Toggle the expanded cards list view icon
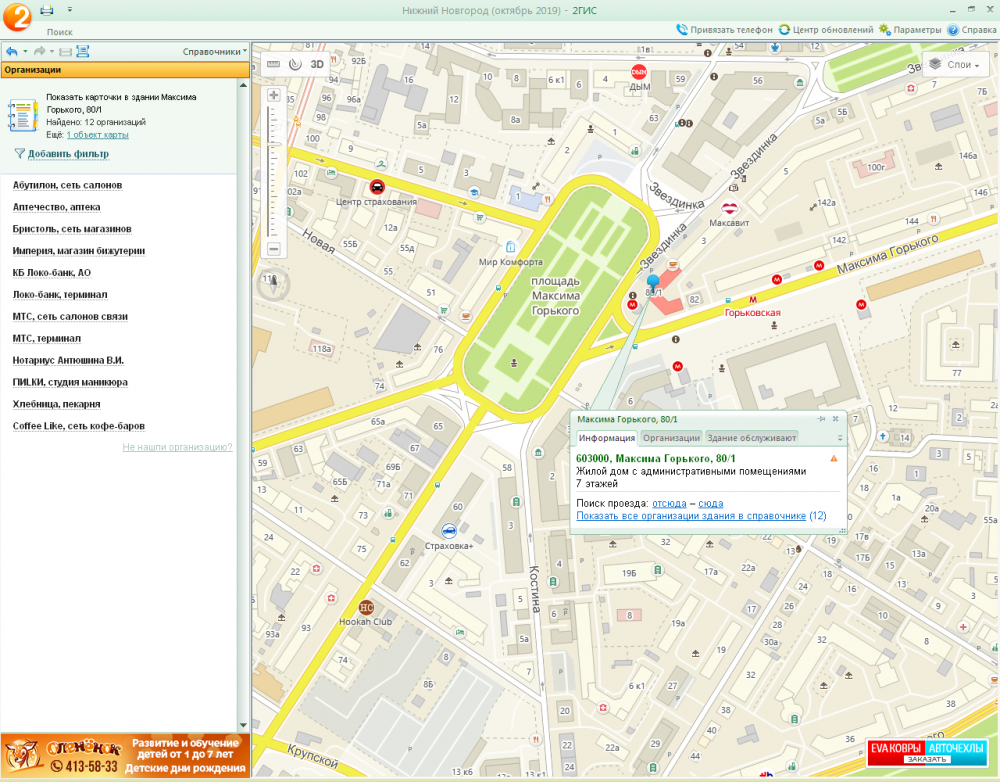This screenshot has width=1000, height=782. click(x=82, y=51)
